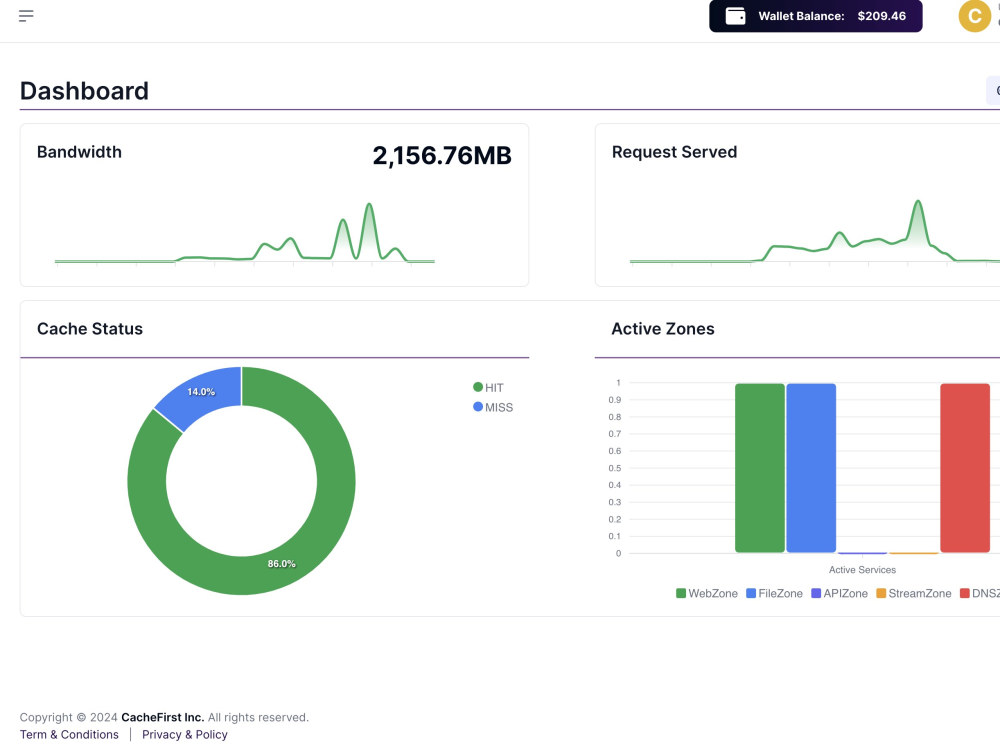Open the Term & Conditions link
The width and height of the screenshot is (1000, 750).
(69, 734)
